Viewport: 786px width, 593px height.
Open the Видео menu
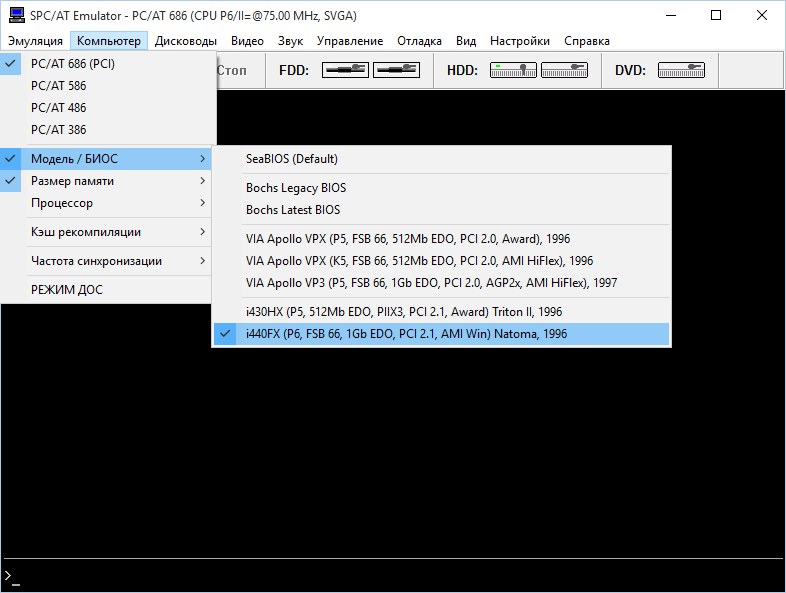pos(247,41)
